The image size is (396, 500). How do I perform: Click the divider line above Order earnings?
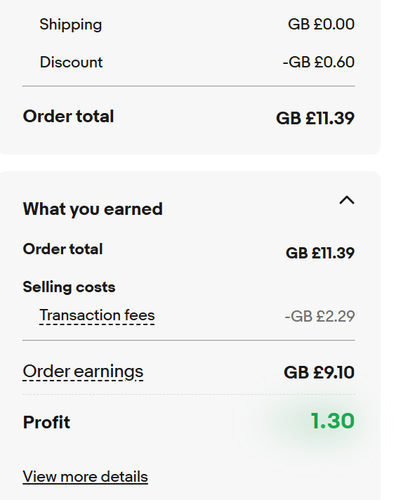pyautogui.click(x=189, y=341)
